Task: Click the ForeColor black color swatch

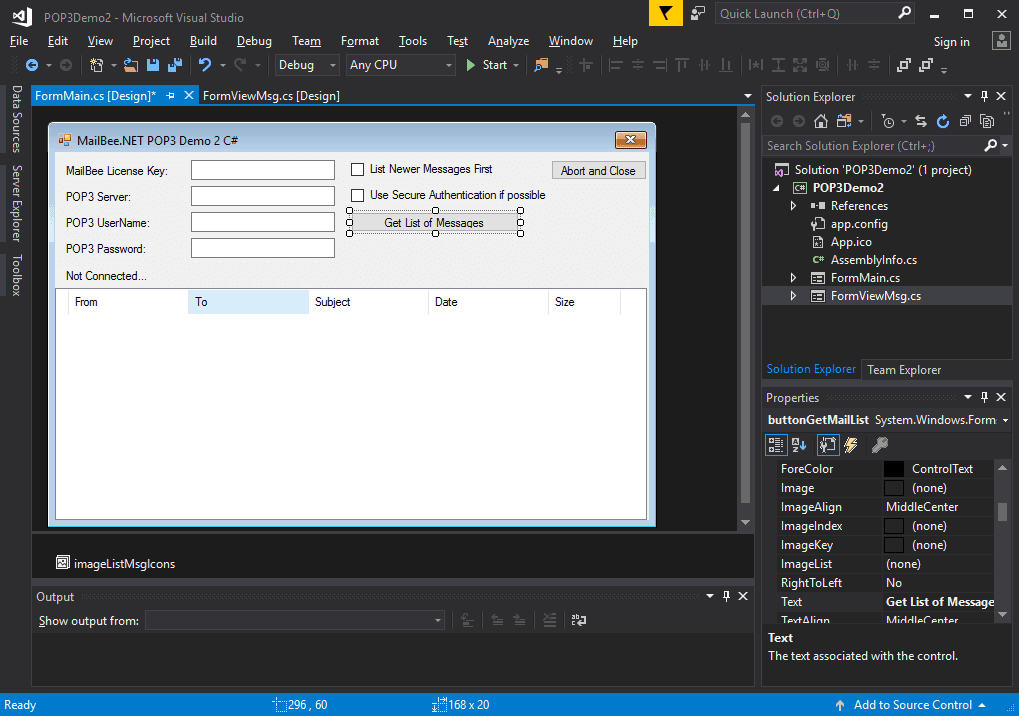Action: pos(894,469)
